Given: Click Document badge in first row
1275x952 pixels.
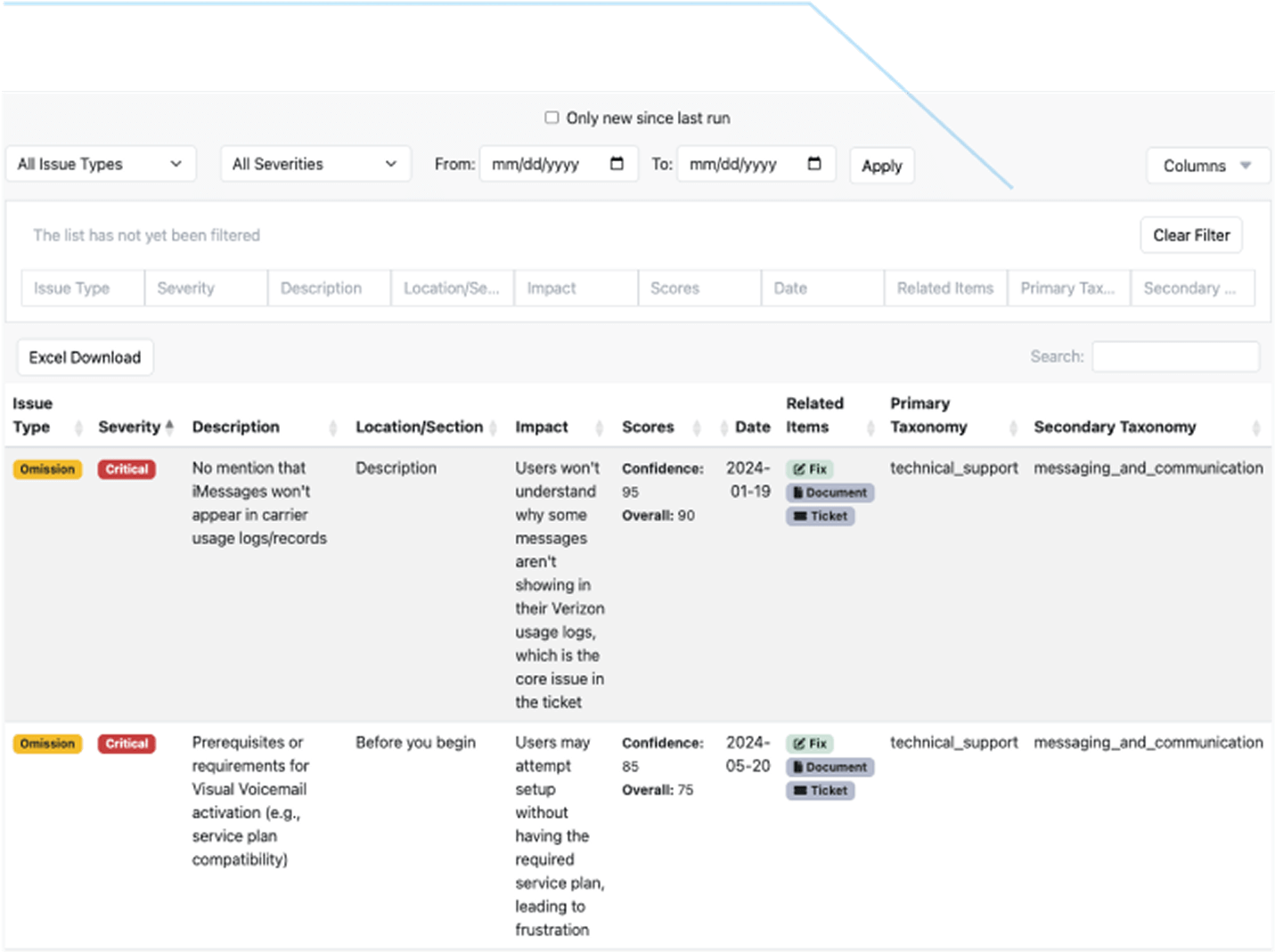Looking at the screenshot, I should coord(830,492).
